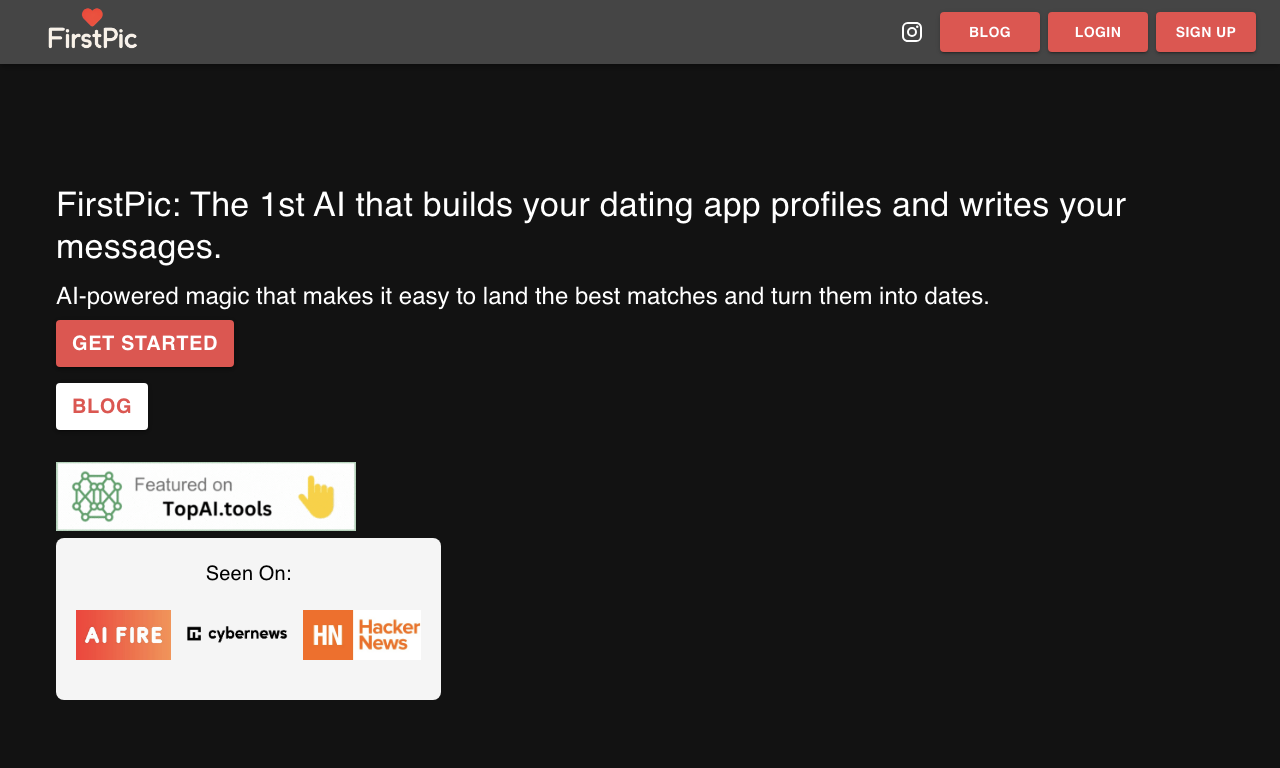
Task: Click the FirstPic headline text
Action: click(591, 225)
